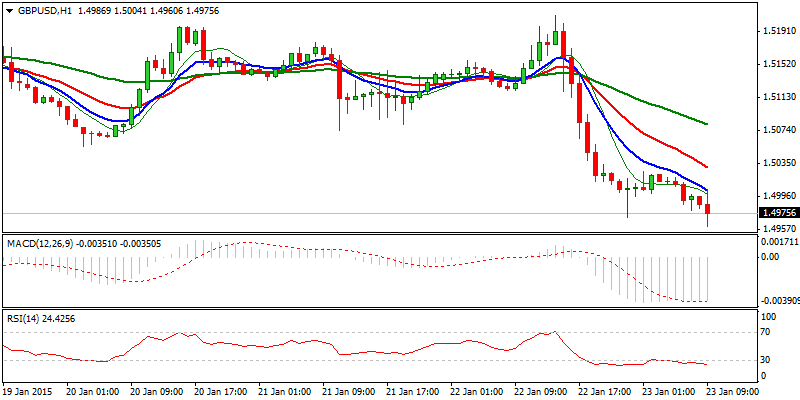Click time axis label 21 Jan 17:00

click(x=412, y=392)
